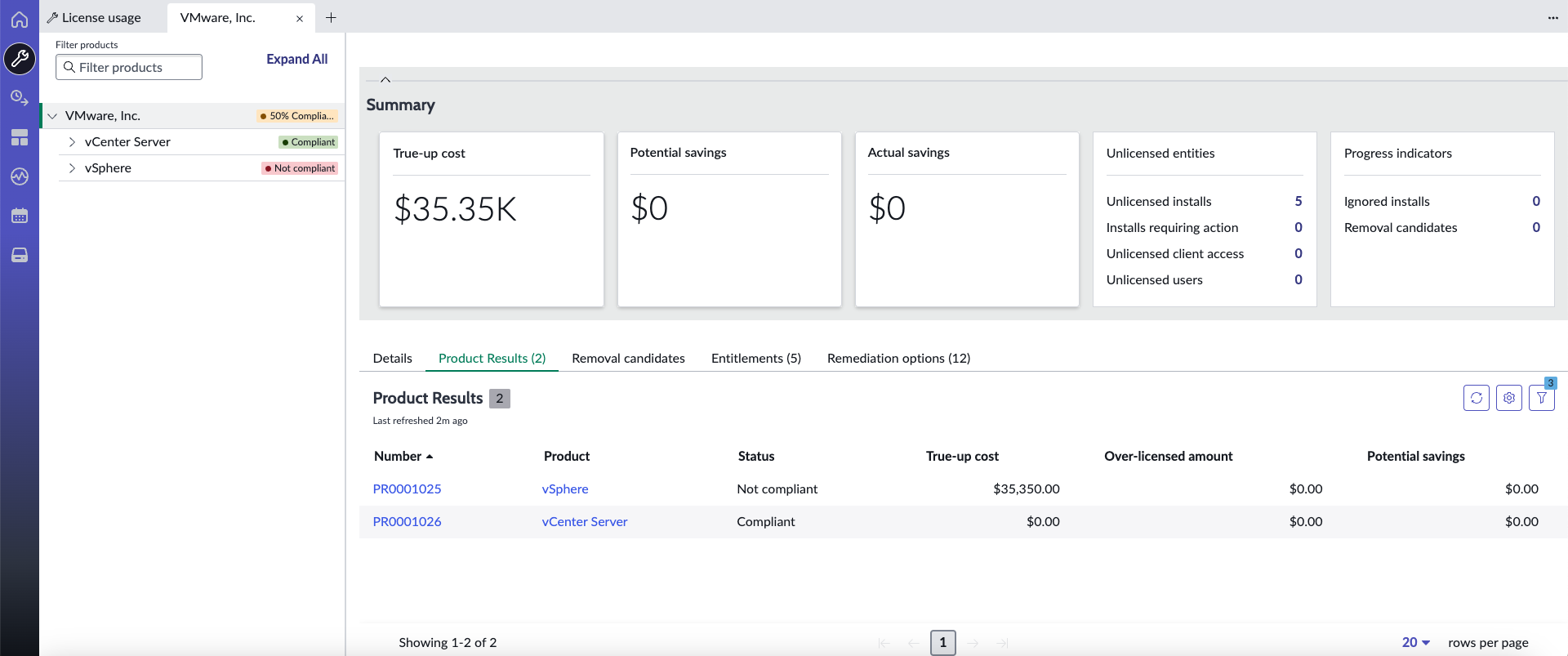Click the Potential savings column header
This screenshot has width=1568, height=656.
1416,456
